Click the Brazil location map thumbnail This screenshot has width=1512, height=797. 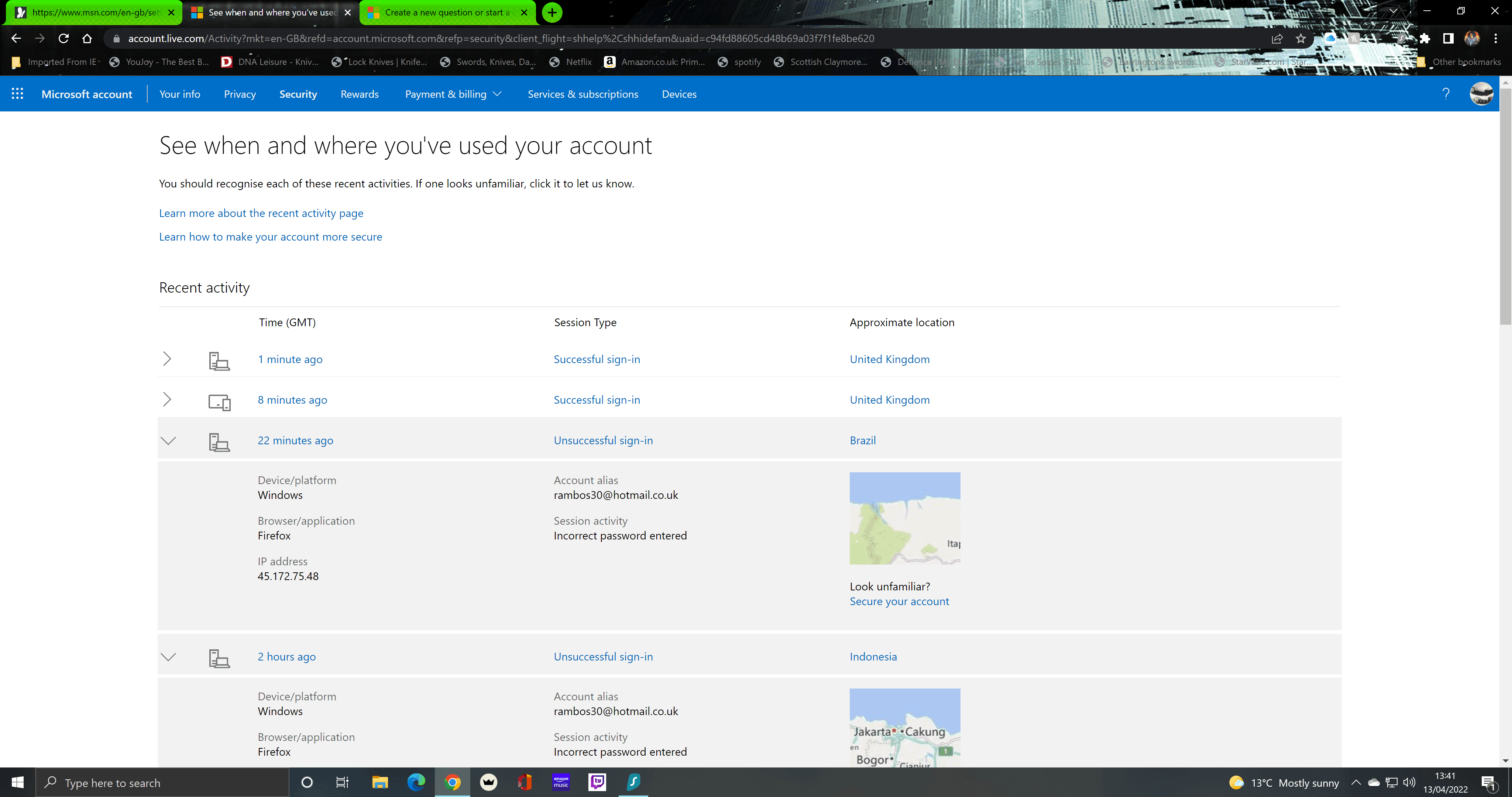(x=904, y=518)
